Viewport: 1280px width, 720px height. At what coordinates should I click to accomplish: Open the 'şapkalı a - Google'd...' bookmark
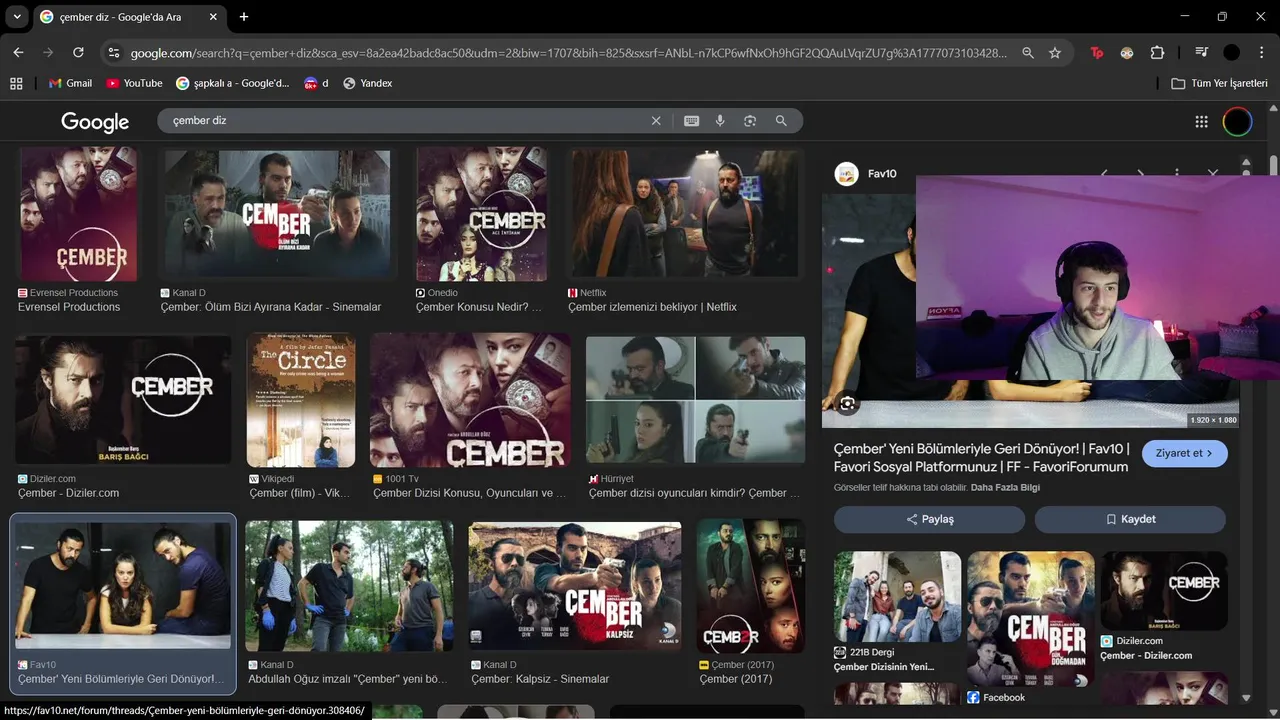coord(232,83)
